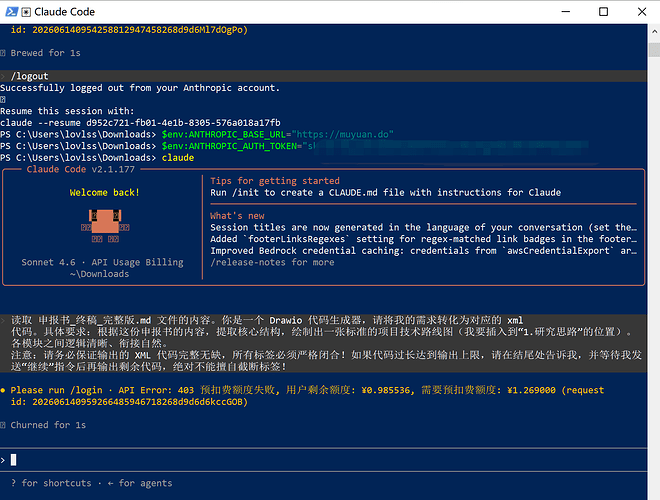The height and width of the screenshot is (500, 660).
Task: Click the '~\Downloads' working directory label
Action: 99,274
